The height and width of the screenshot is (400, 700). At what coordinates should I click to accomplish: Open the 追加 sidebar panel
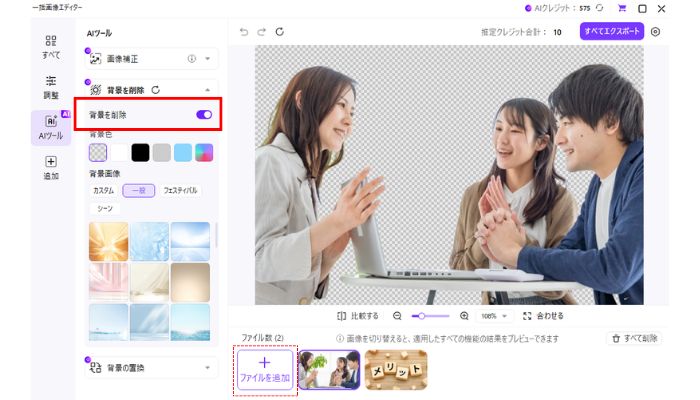50,166
